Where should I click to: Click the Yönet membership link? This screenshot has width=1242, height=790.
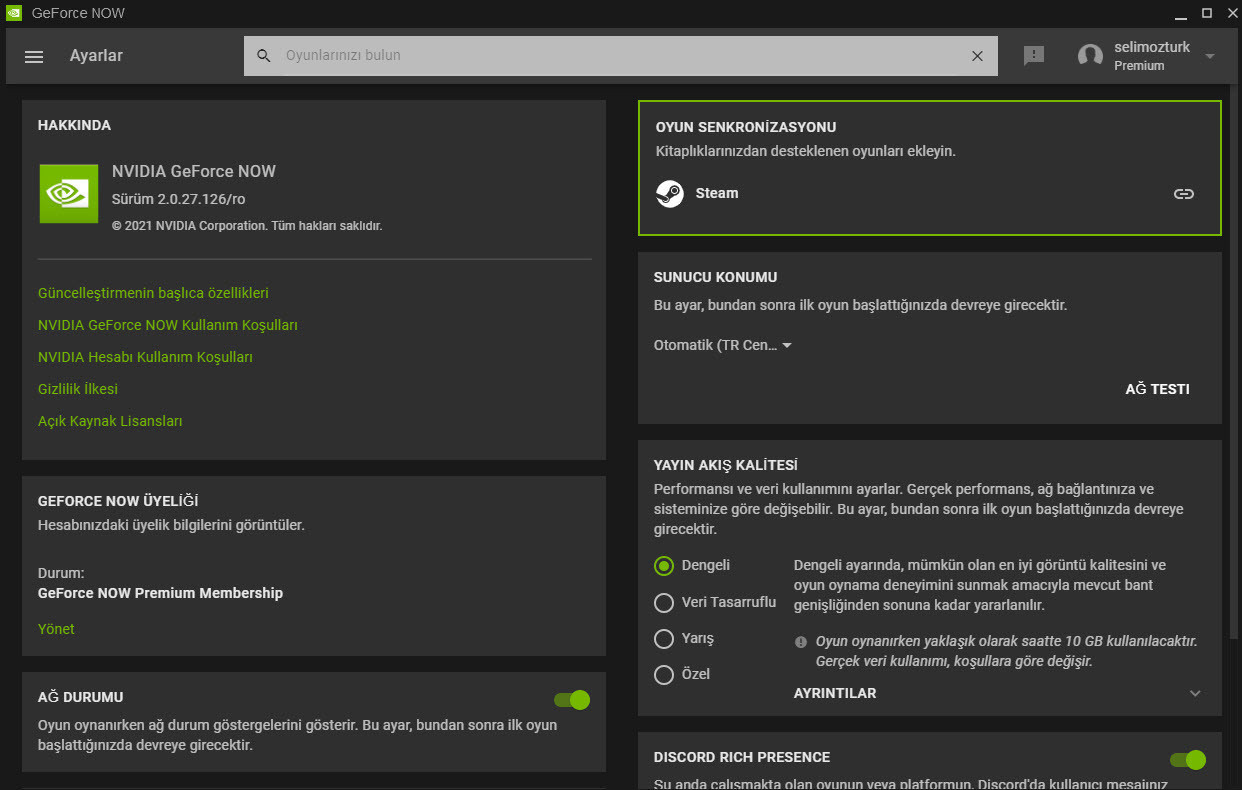tap(56, 628)
